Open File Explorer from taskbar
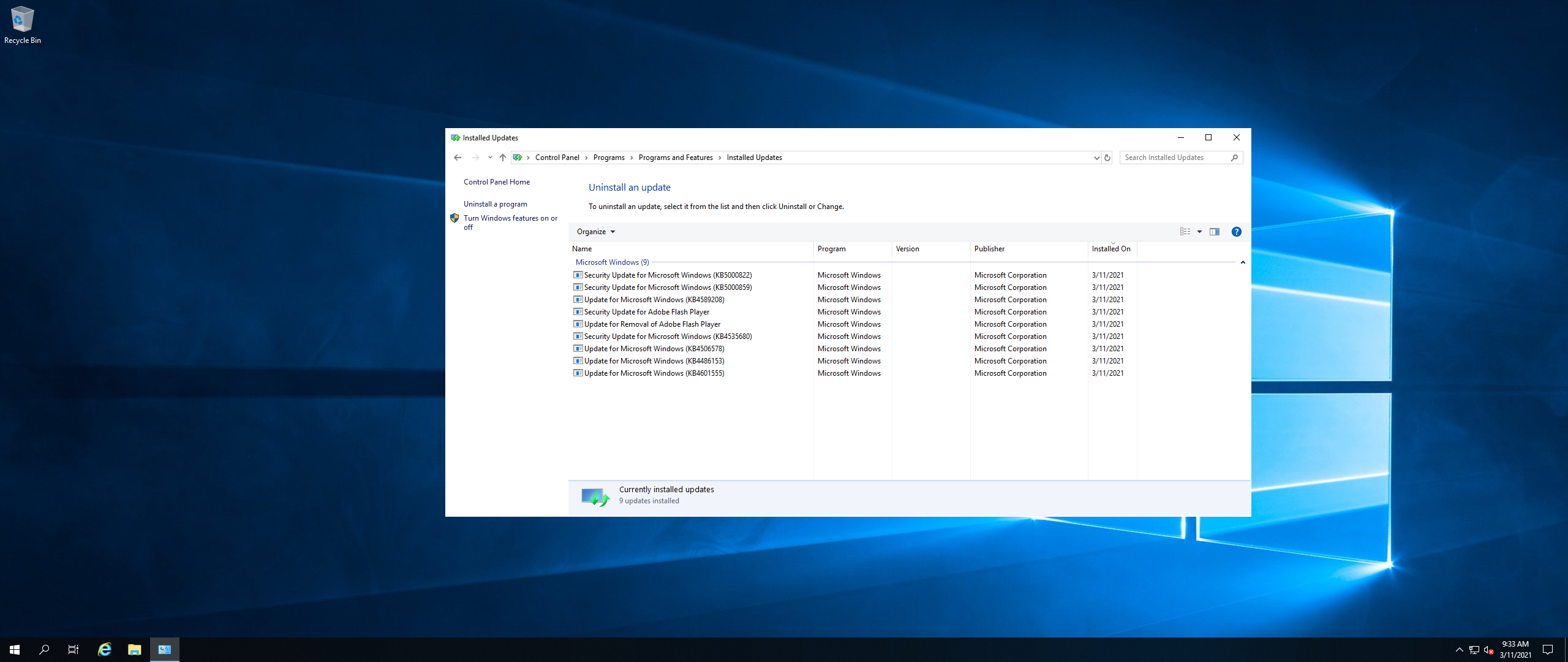1568x662 pixels. [135, 650]
